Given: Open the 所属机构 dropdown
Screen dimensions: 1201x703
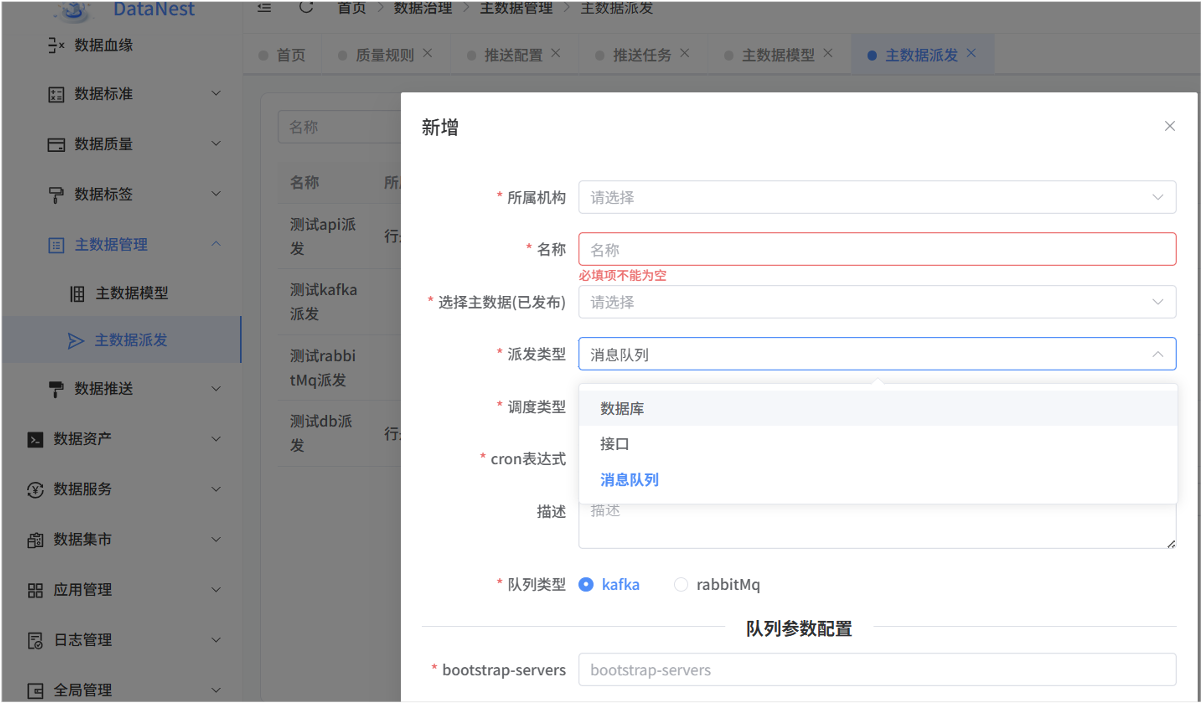Looking at the screenshot, I should click(876, 197).
